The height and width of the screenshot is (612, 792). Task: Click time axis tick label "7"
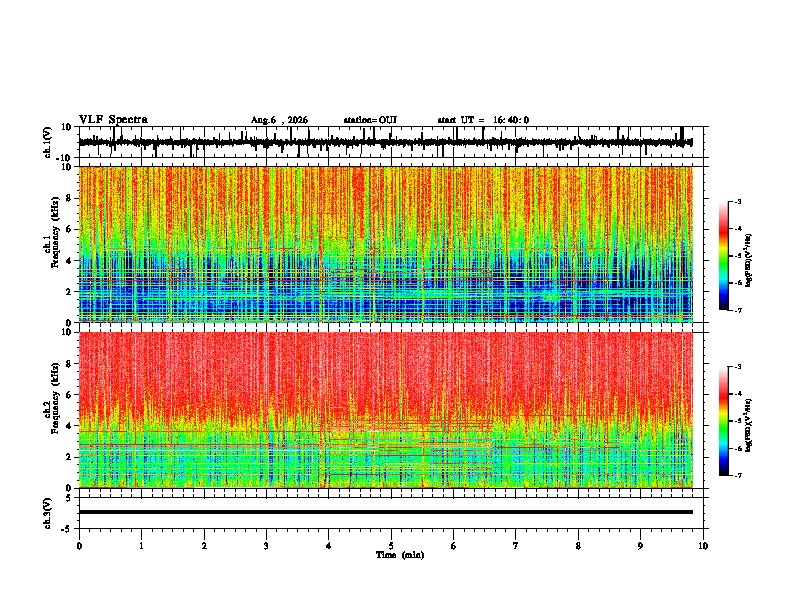(516, 546)
